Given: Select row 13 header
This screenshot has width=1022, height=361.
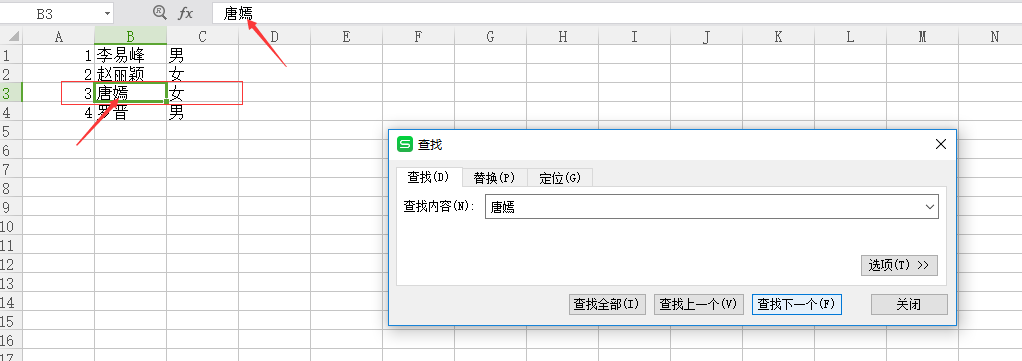Looking at the screenshot, I should point(11,283).
